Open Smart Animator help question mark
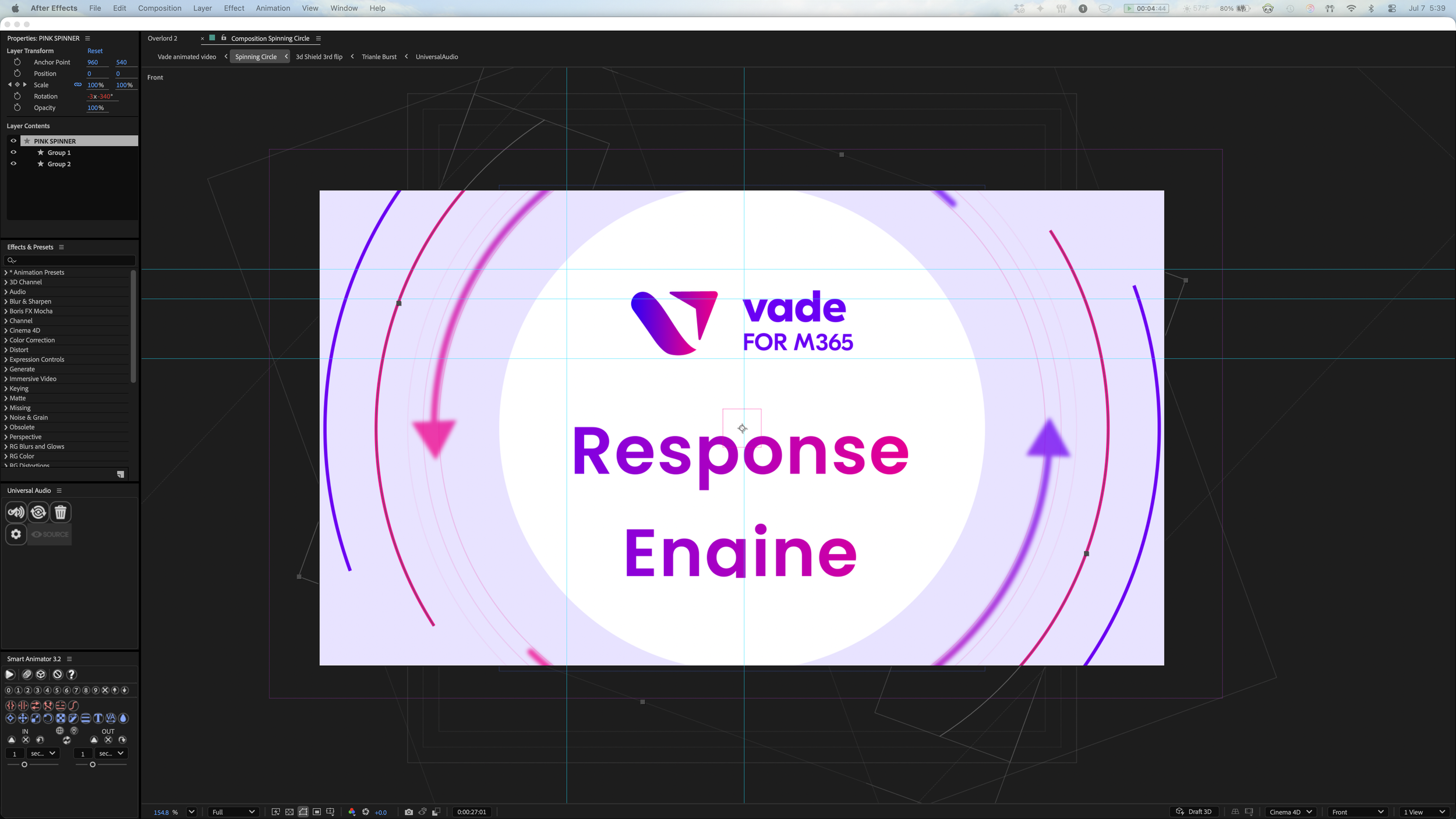Screen dimensions: 1456x819 tap(72, 675)
